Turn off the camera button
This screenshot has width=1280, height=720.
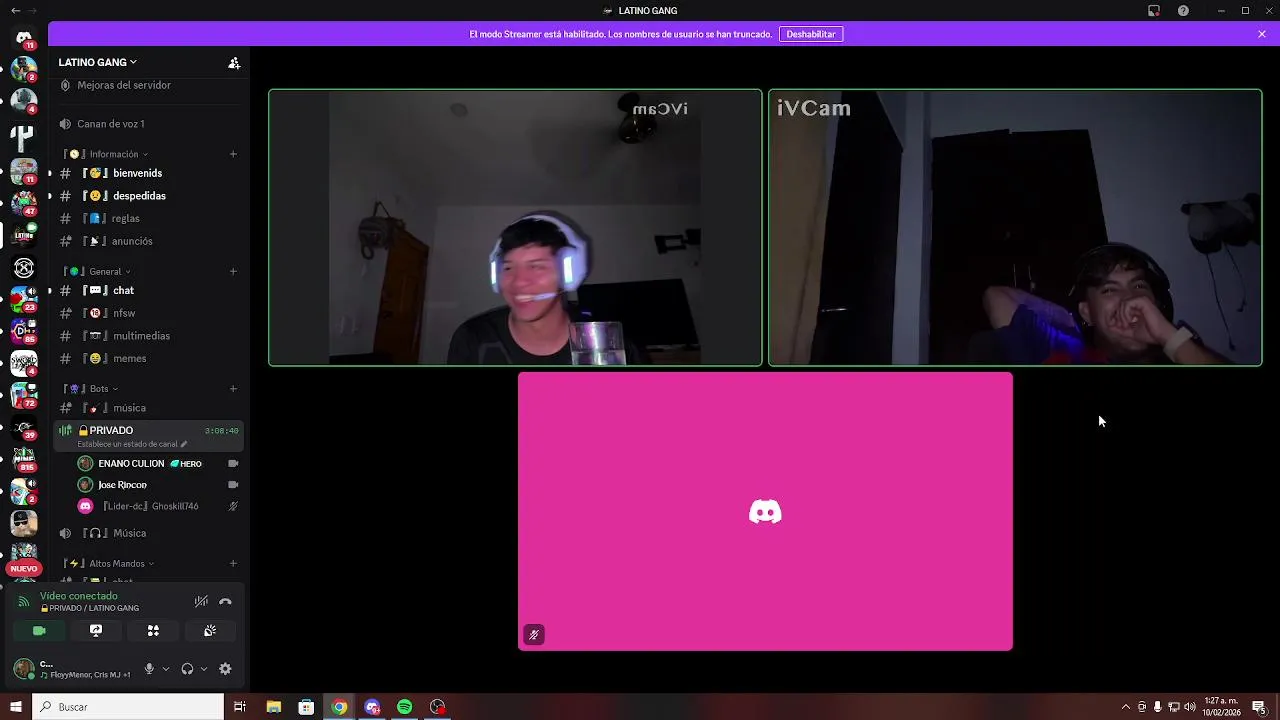tap(39, 631)
